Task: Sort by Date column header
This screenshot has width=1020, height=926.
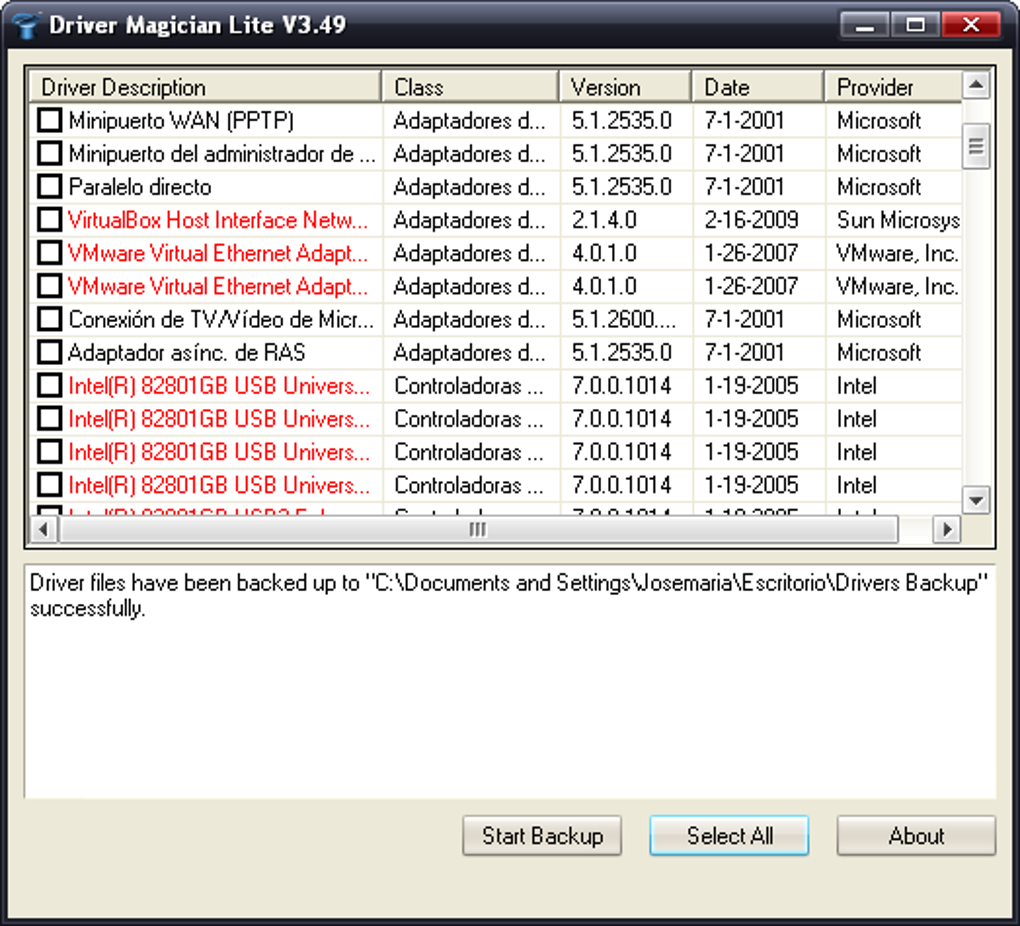Action: 758,87
